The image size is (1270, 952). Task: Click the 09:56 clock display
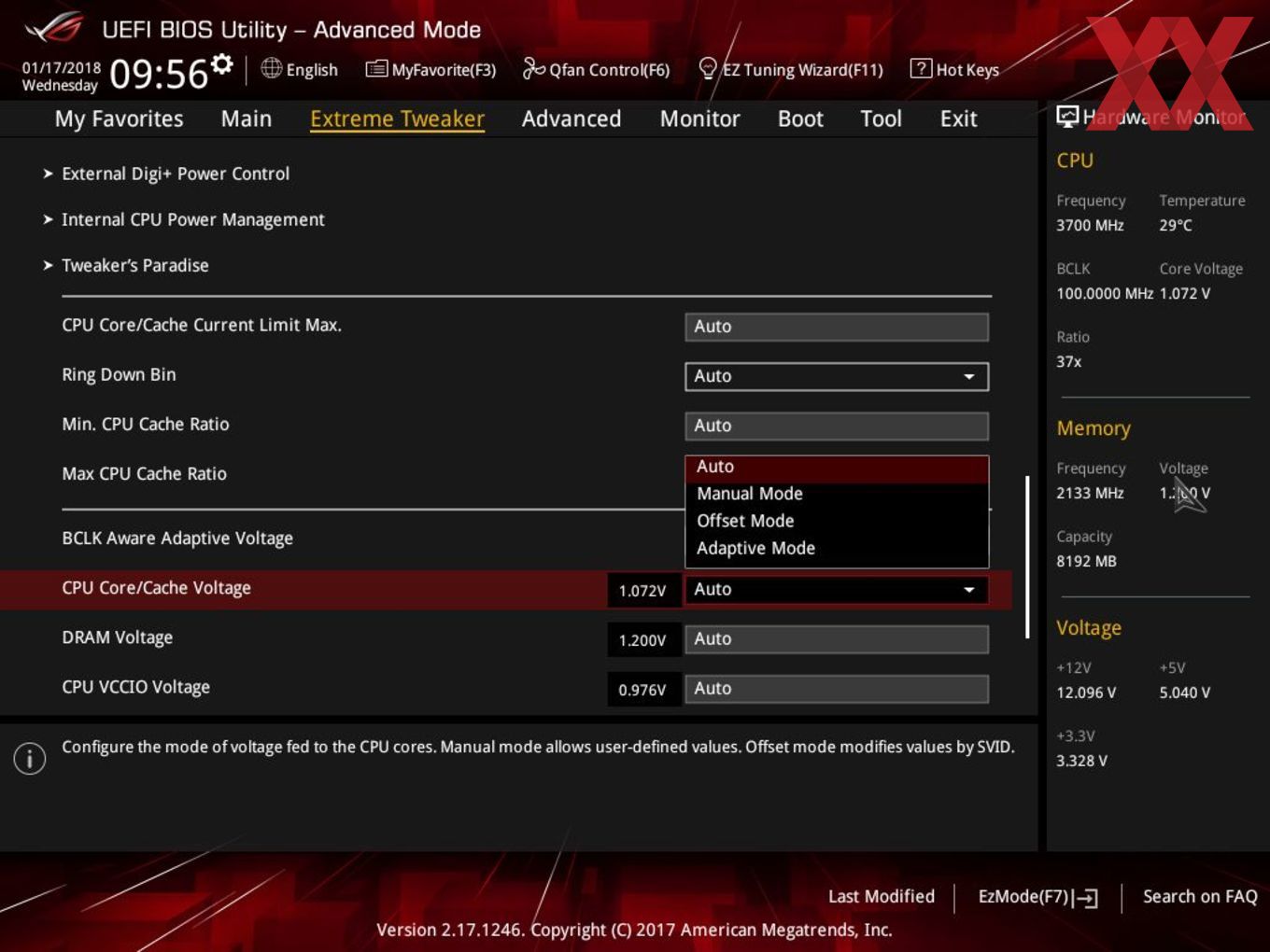click(158, 75)
